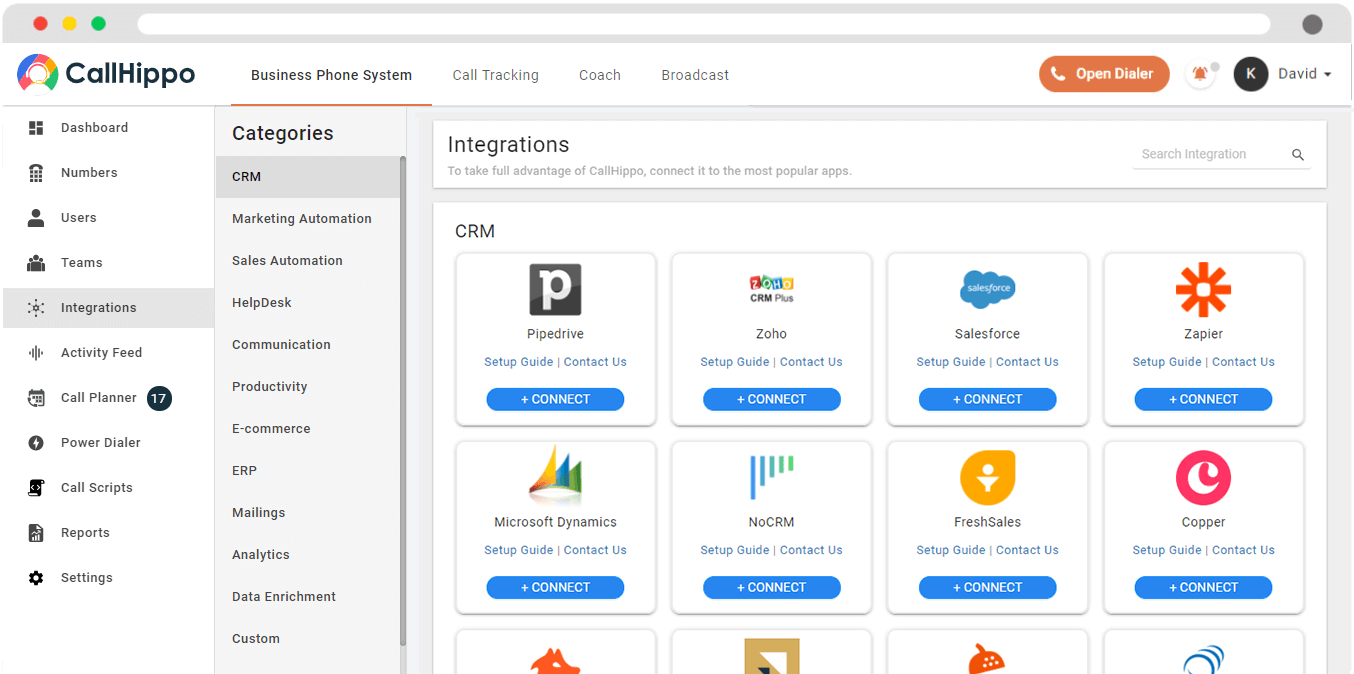1354x674 pixels.
Task: Connect the Pipedrive integration
Action: point(555,399)
